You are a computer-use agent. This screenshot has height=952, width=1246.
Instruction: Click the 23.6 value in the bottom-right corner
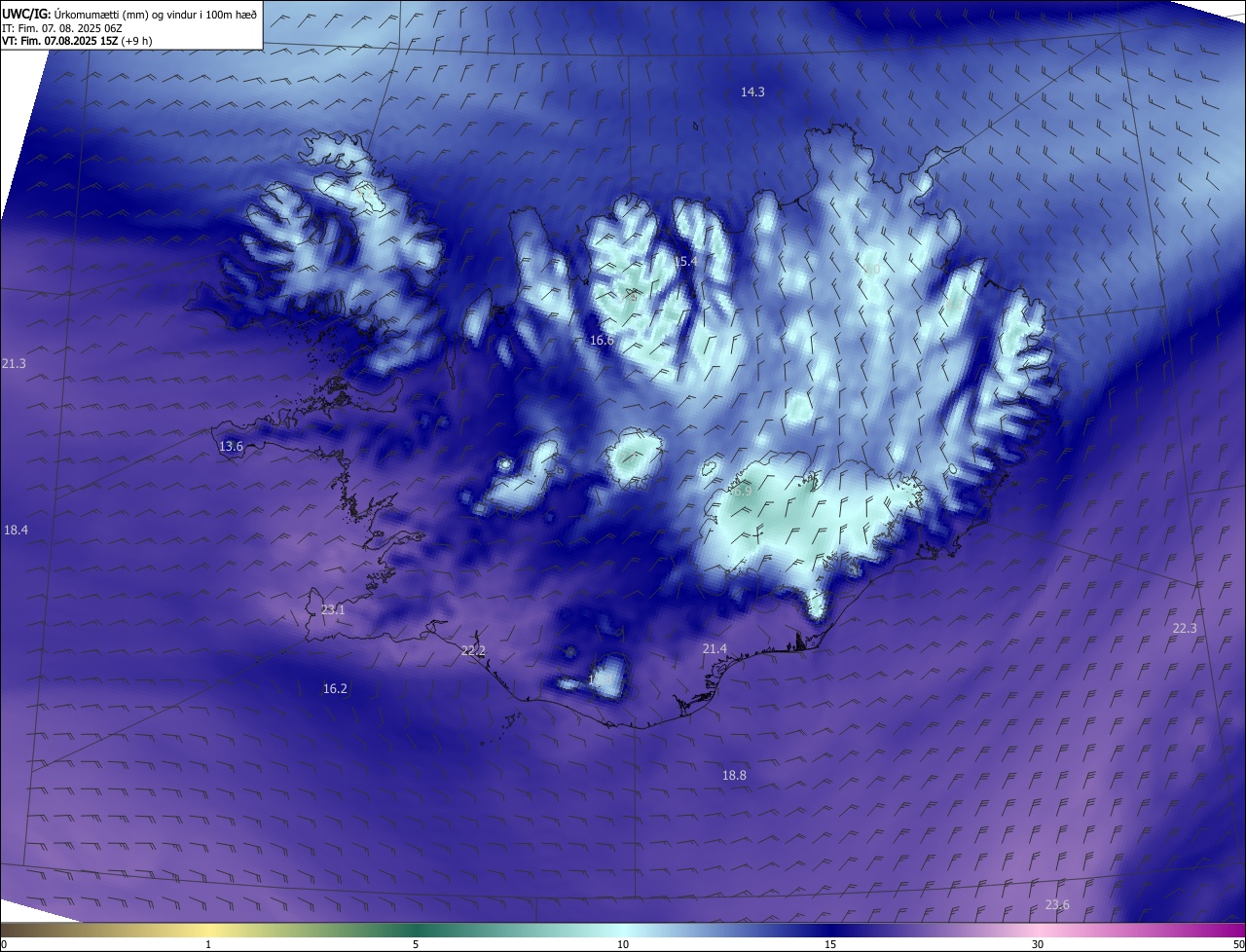click(1057, 904)
